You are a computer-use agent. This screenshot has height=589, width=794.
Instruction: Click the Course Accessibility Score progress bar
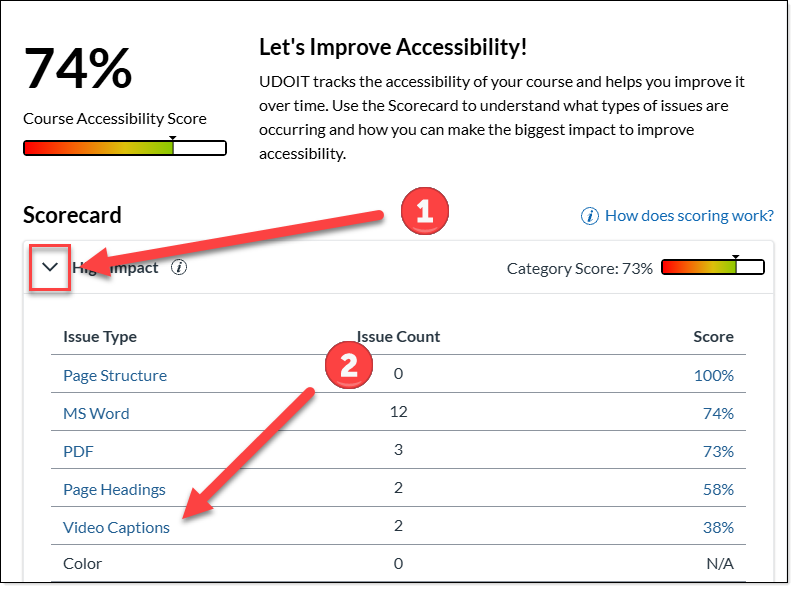125,148
